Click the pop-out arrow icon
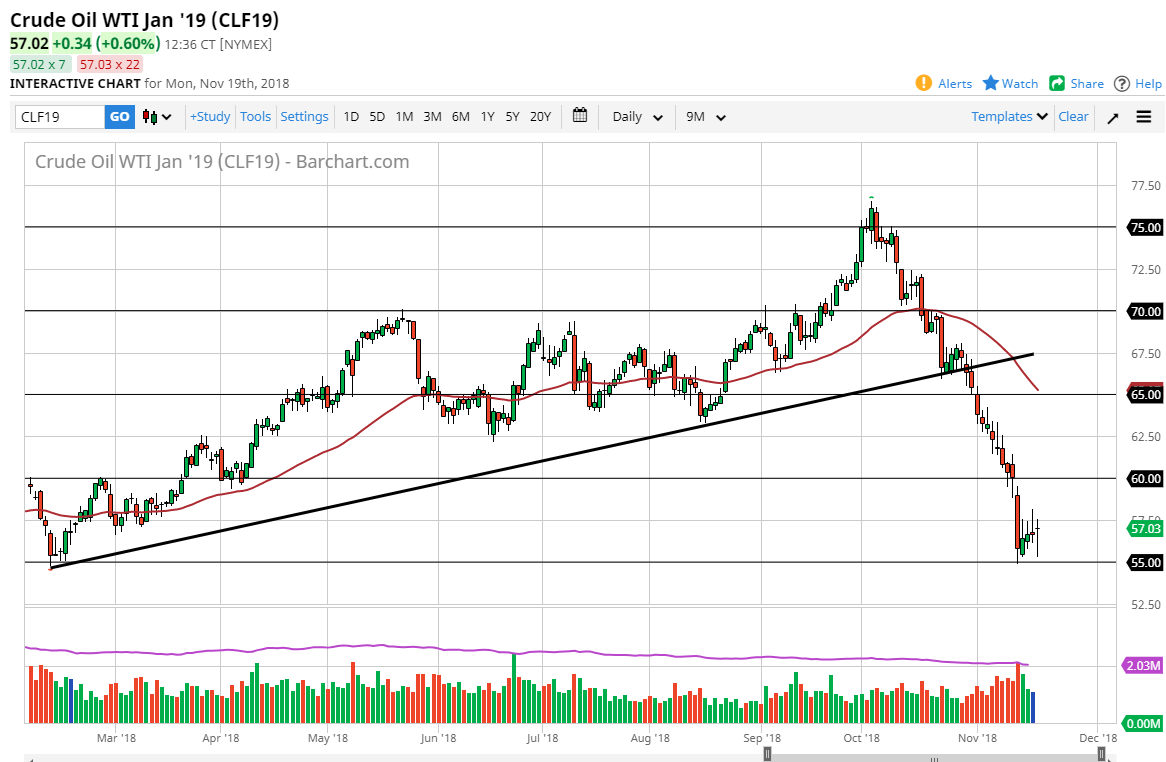 tap(1112, 116)
